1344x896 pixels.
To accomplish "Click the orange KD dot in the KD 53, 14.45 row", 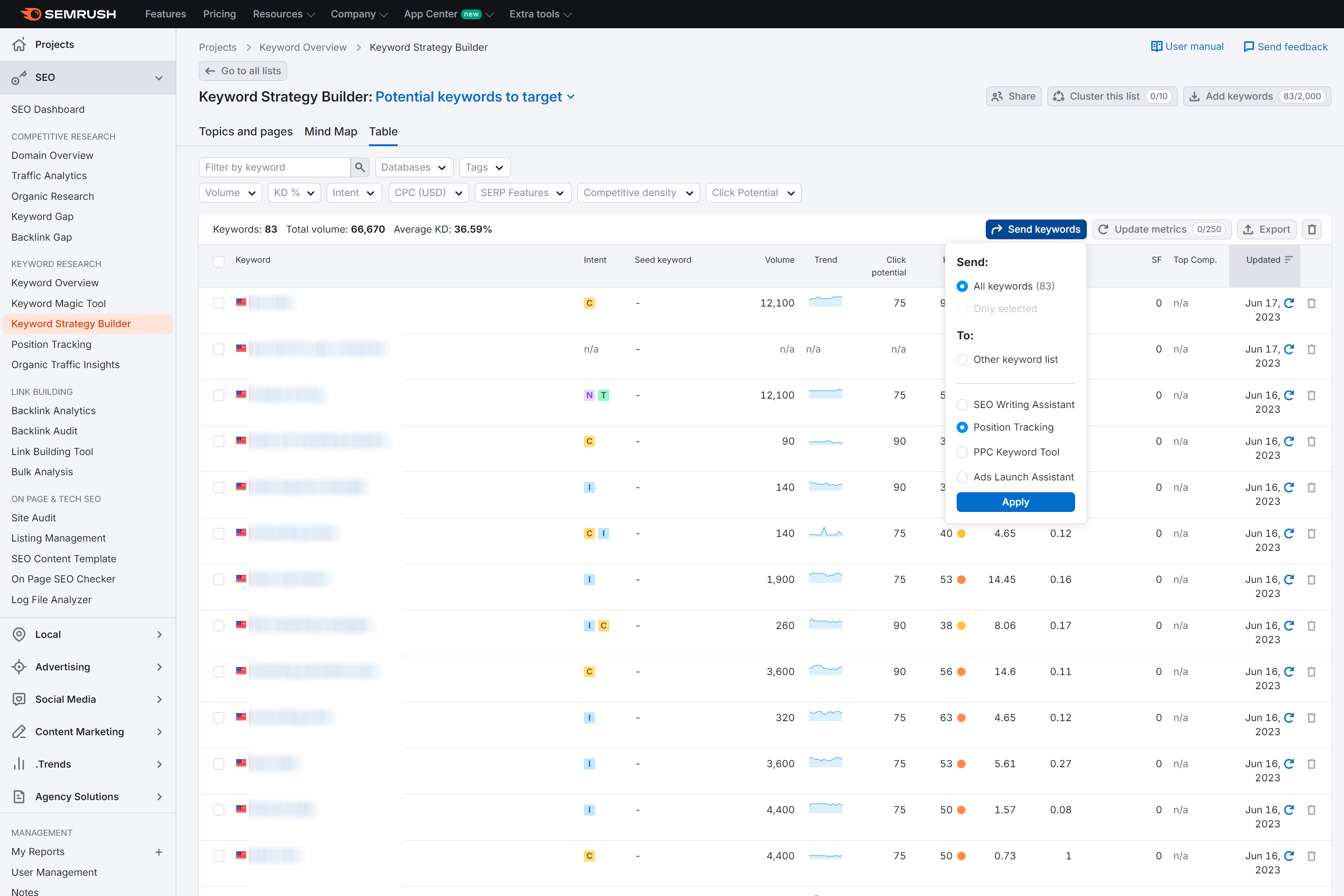I will [961, 580].
